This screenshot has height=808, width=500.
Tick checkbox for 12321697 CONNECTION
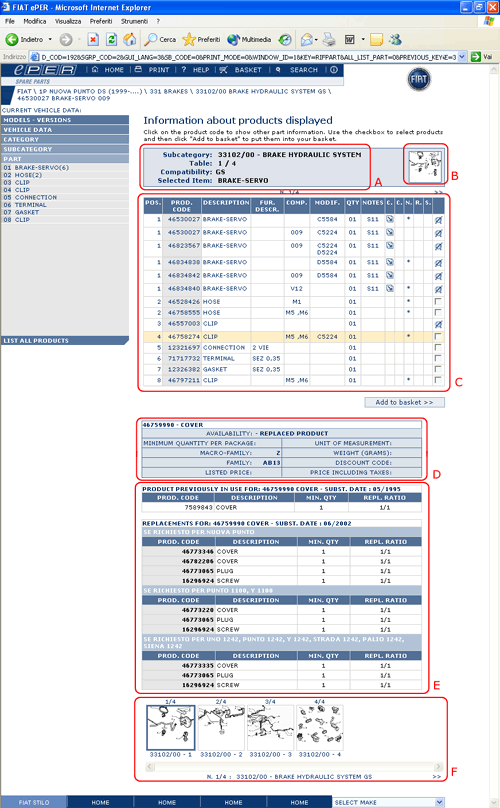pyautogui.click(x=438, y=347)
